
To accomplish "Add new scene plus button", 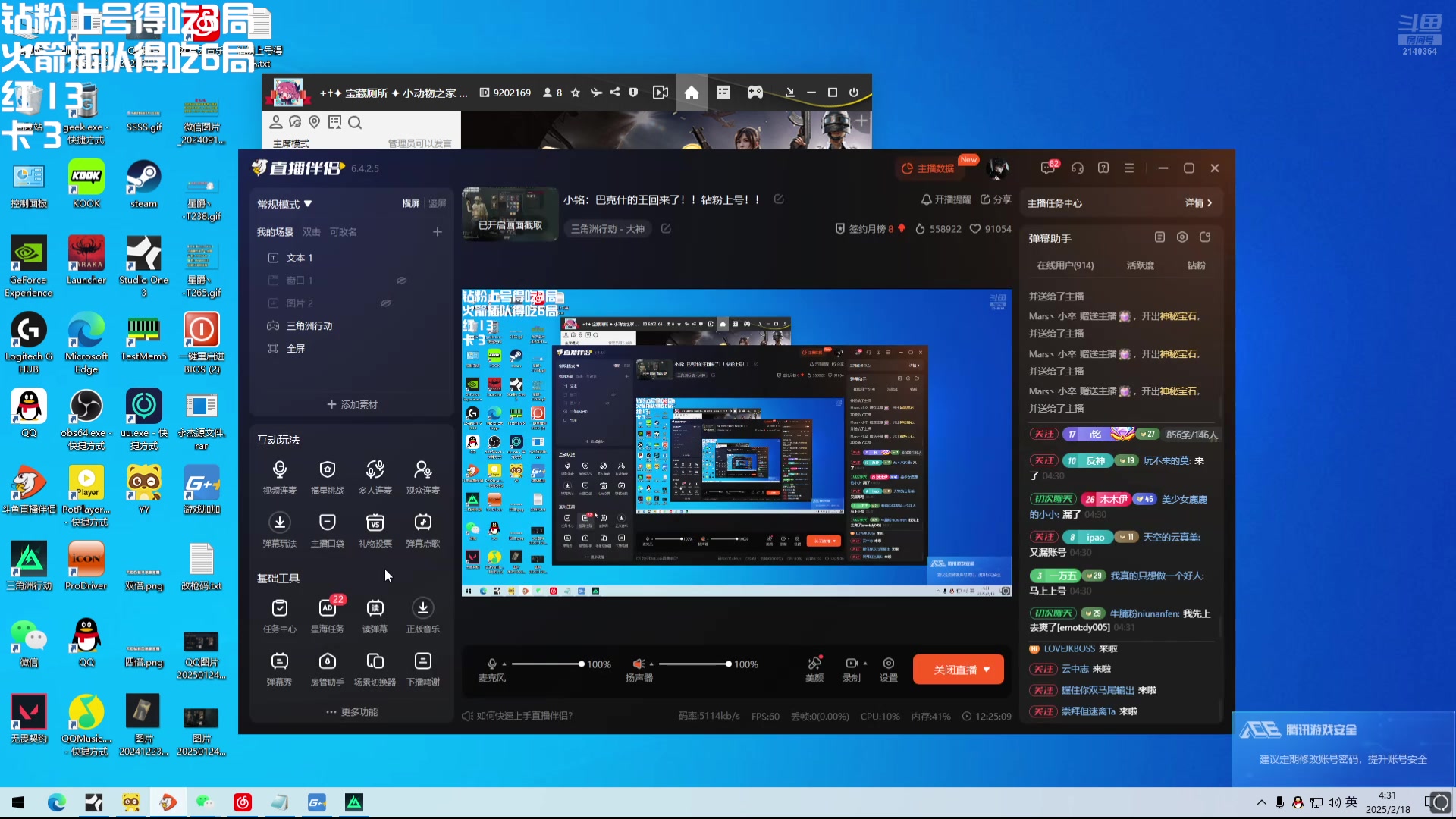I will coord(438,232).
